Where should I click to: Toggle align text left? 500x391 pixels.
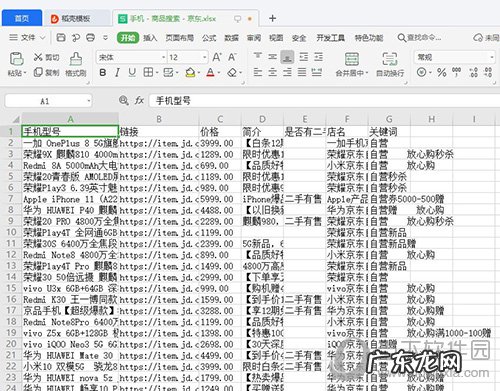click(257, 72)
